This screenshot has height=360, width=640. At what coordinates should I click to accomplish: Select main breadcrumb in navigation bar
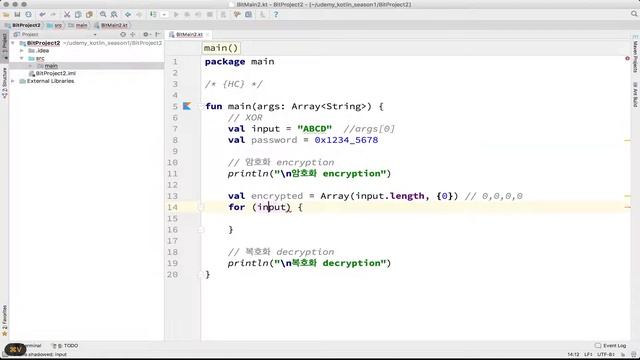(x=78, y=25)
